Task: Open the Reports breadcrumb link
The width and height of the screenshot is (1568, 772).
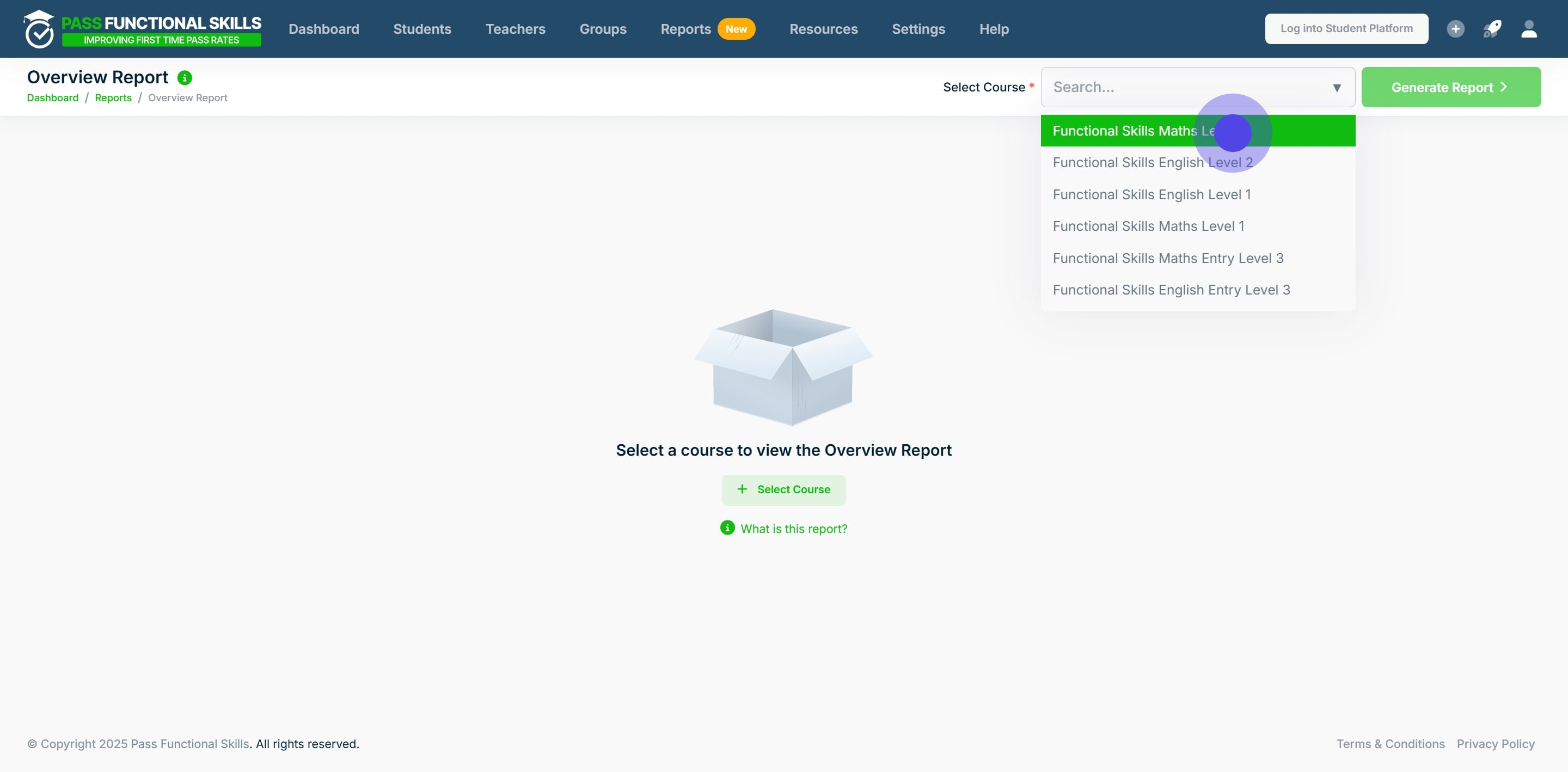Action: [x=113, y=98]
